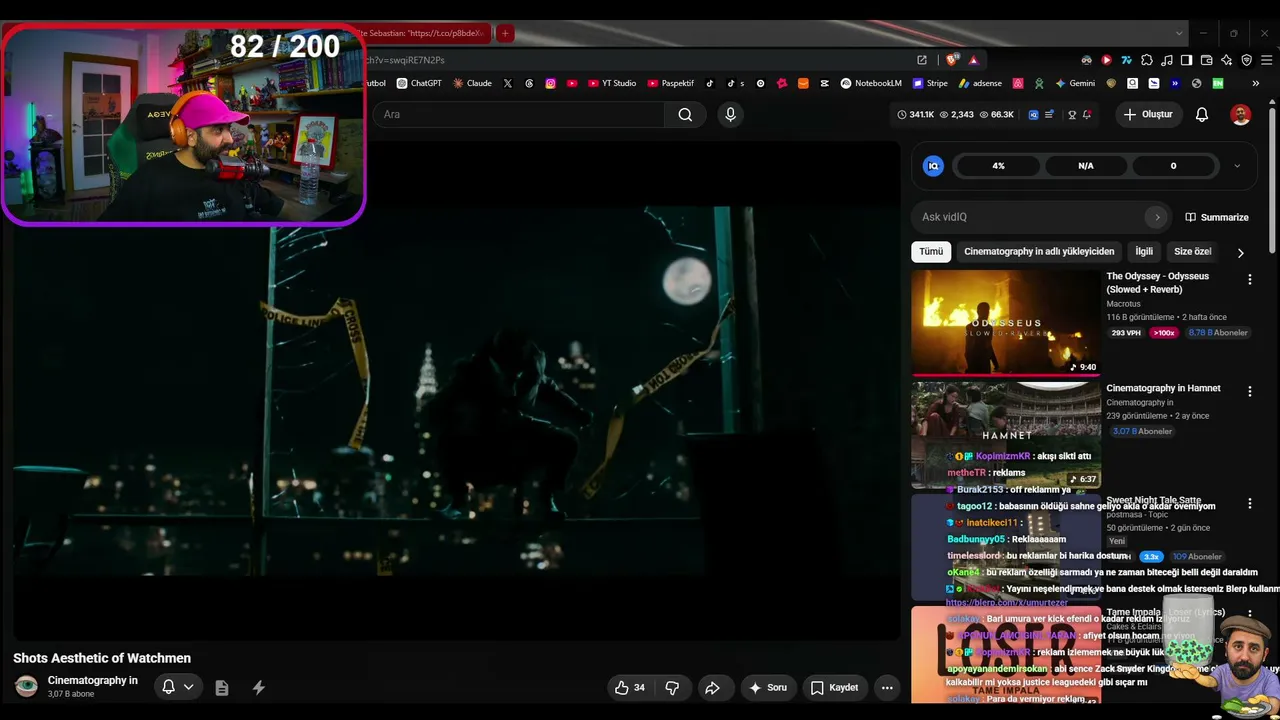The height and width of the screenshot is (720, 1280).
Task: Click the vidIQ 4% score pill
Action: coord(998,166)
